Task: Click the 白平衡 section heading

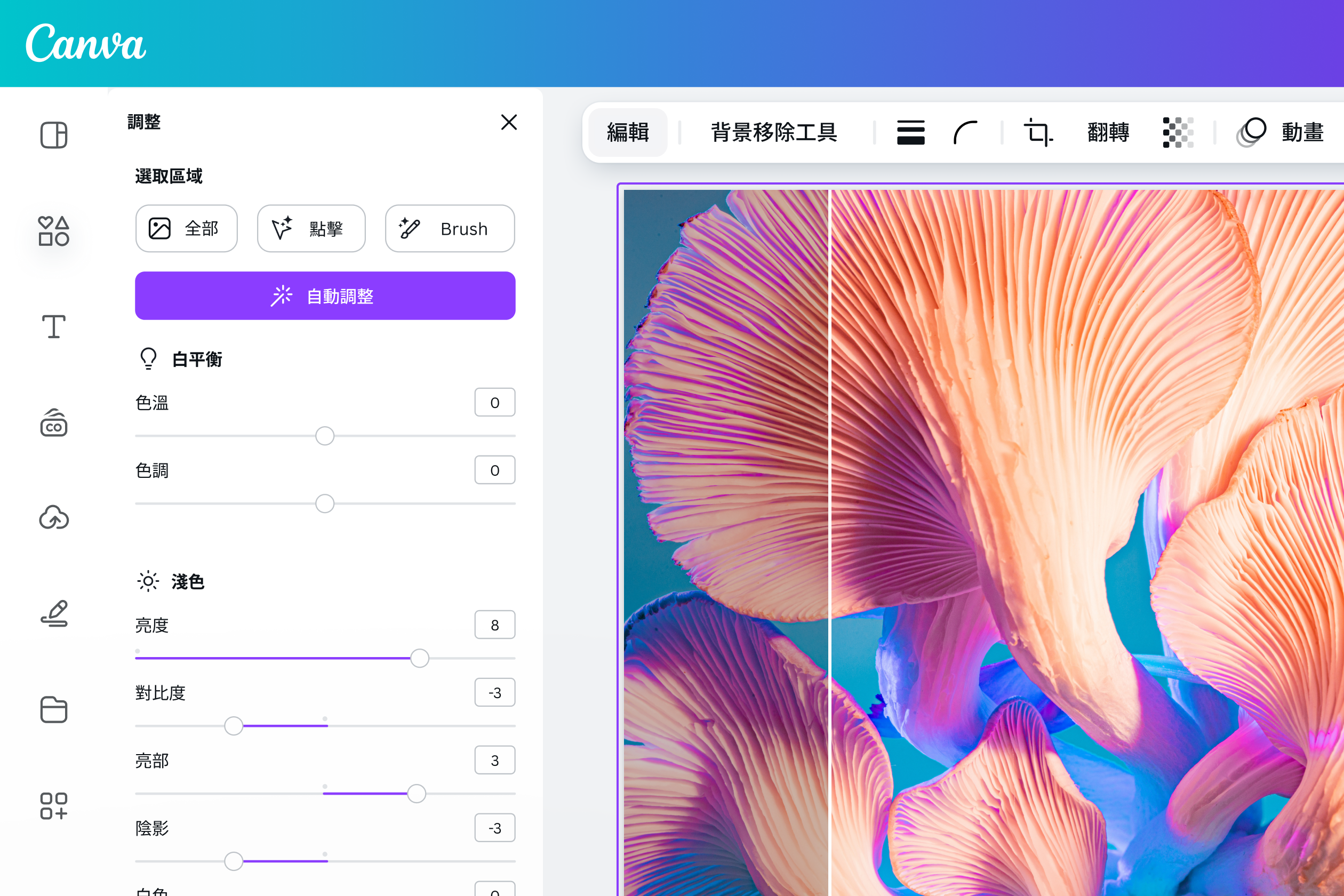Action: [x=197, y=359]
